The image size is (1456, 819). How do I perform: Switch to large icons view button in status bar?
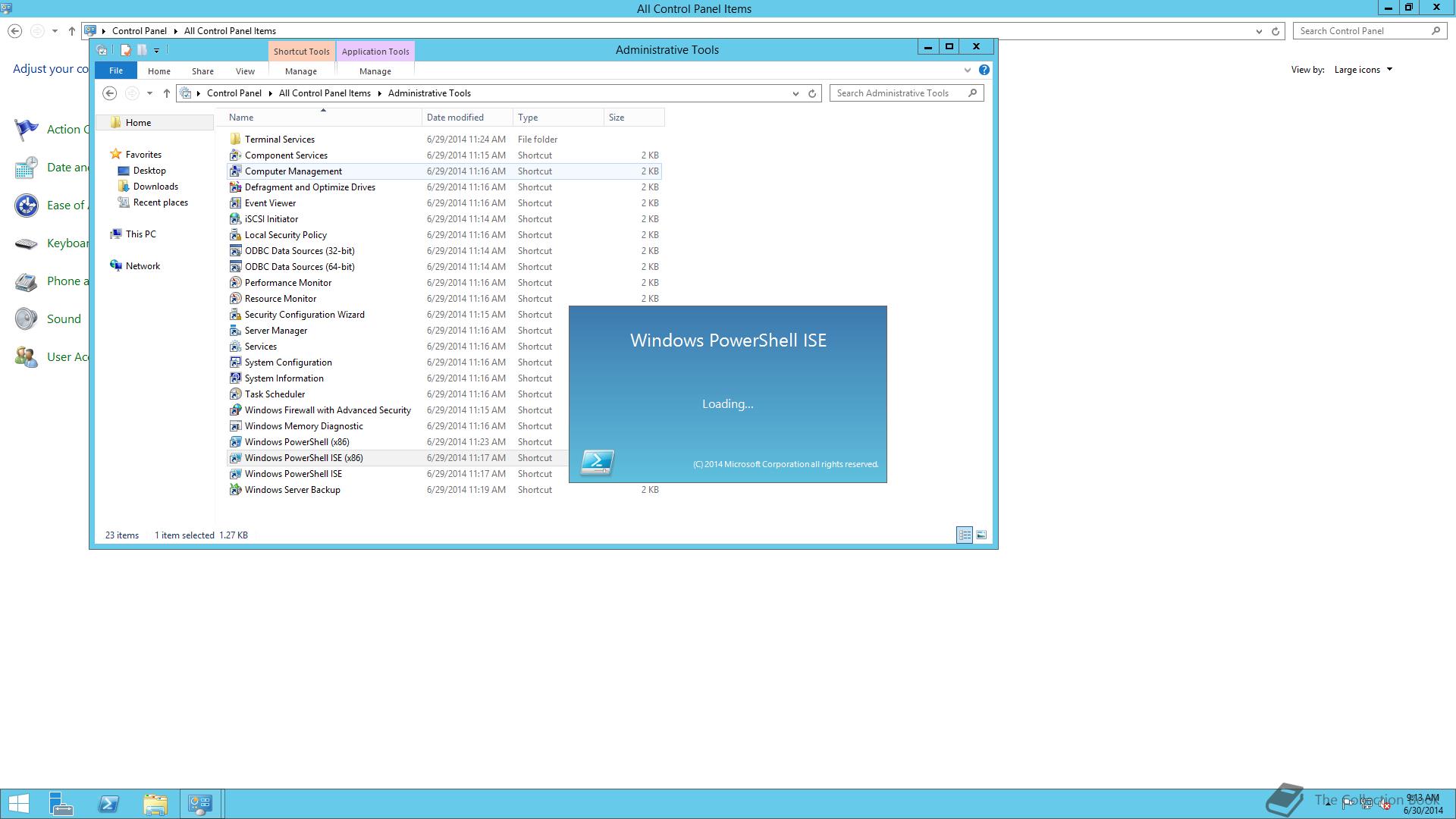pyautogui.click(x=981, y=535)
